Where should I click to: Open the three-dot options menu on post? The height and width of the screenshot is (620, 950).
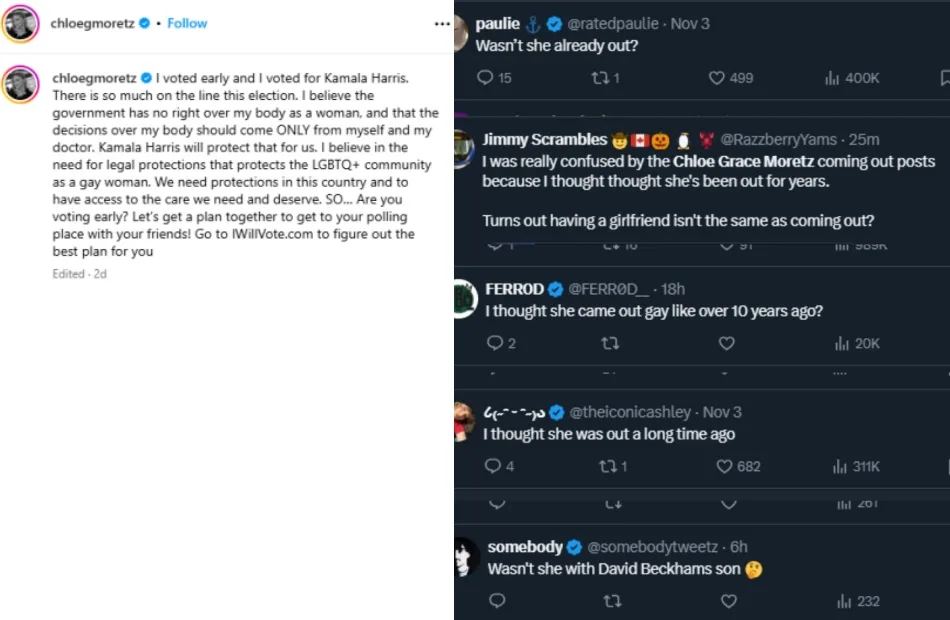click(x=441, y=23)
